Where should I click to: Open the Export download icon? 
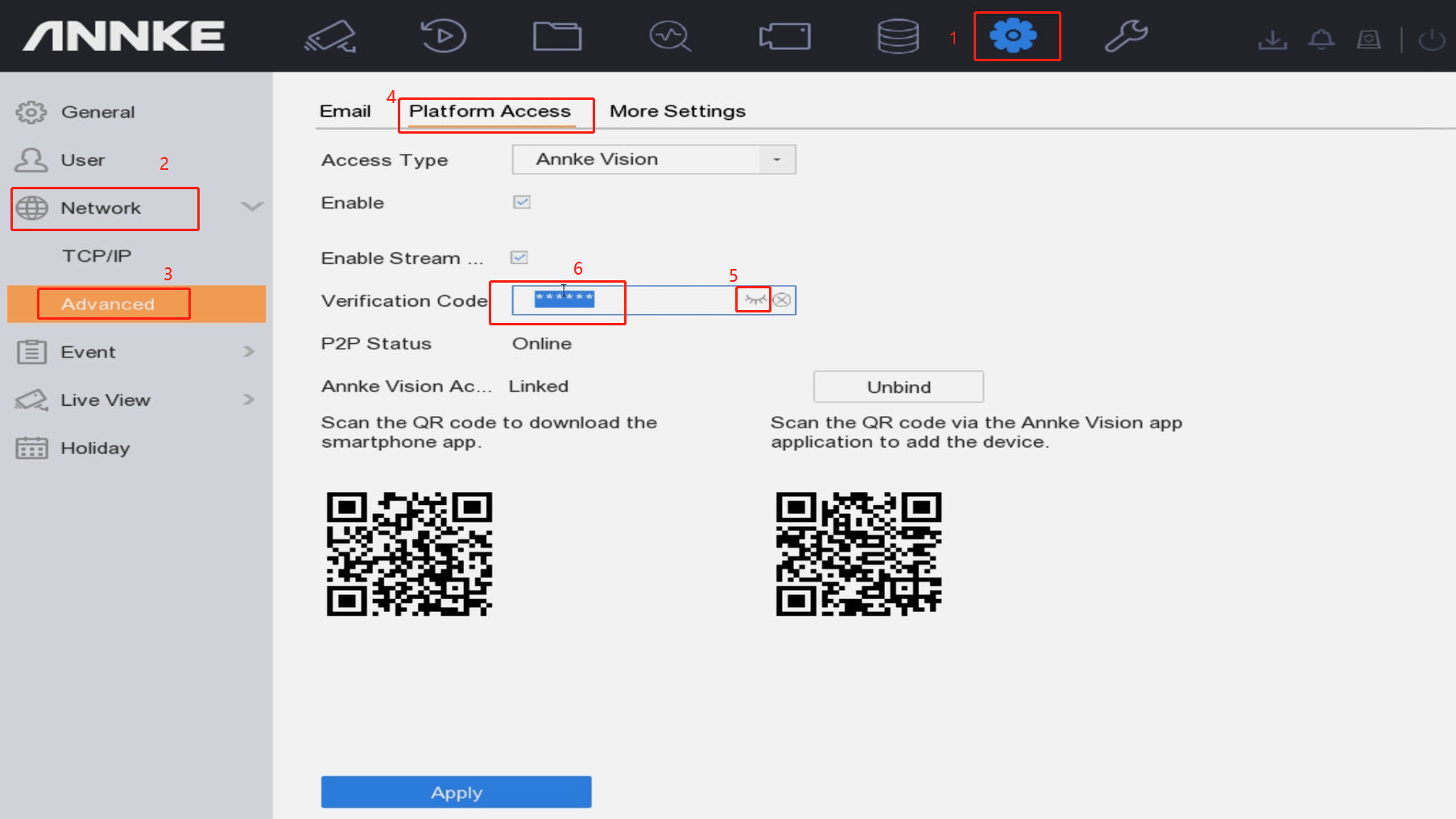[1272, 39]
